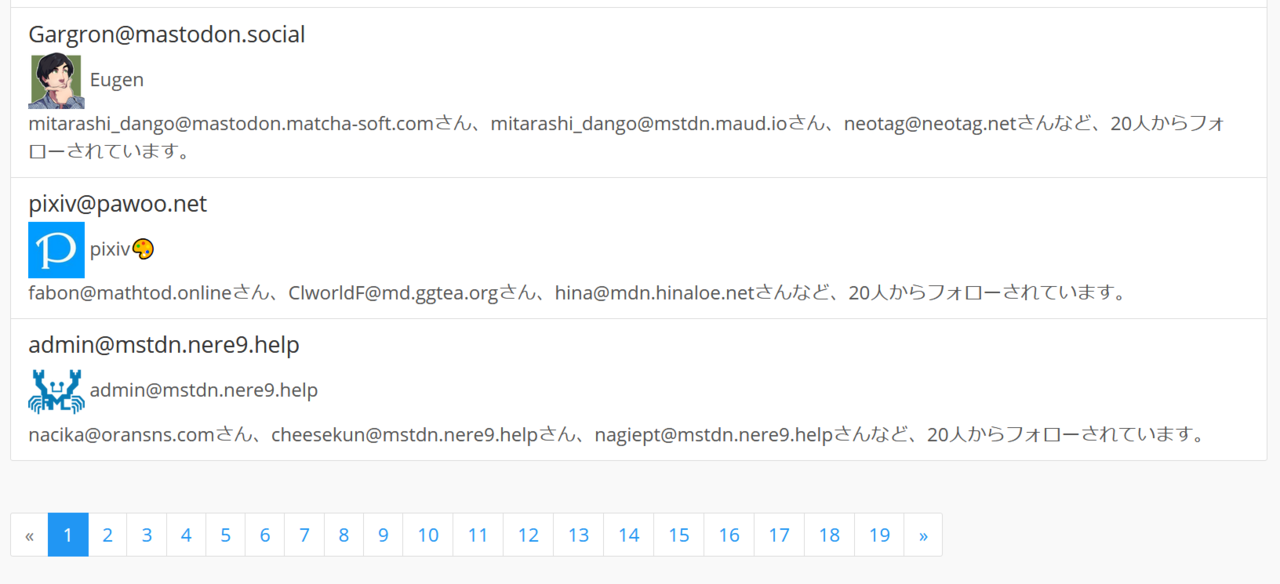The height and width of the screenshot is (584, 1280).
Task: Select page 1 in pagination
Action: (68, 535)
